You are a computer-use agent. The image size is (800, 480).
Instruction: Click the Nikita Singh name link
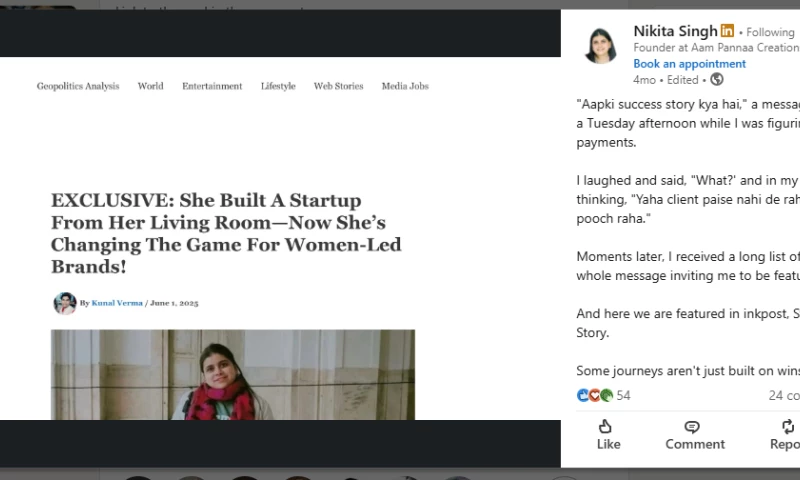[675, 31]
